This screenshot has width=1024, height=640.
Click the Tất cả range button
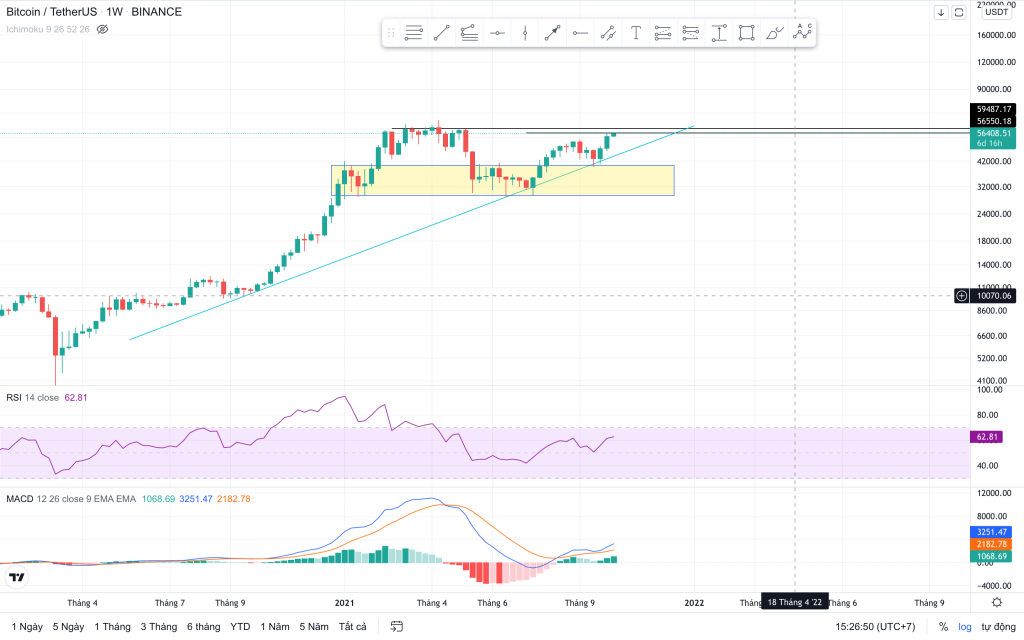pos(353,627)
